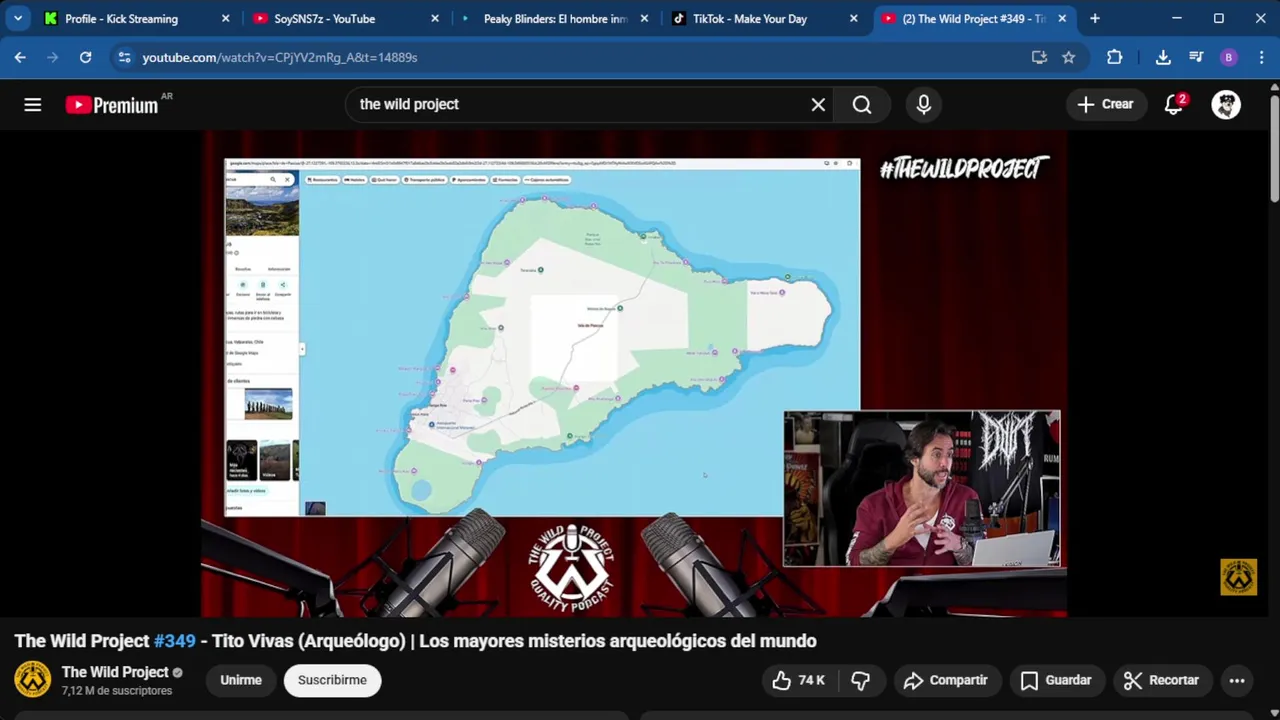Reload the page
The width and height of the screenshot is (1280, 720).
coord(86,57)
